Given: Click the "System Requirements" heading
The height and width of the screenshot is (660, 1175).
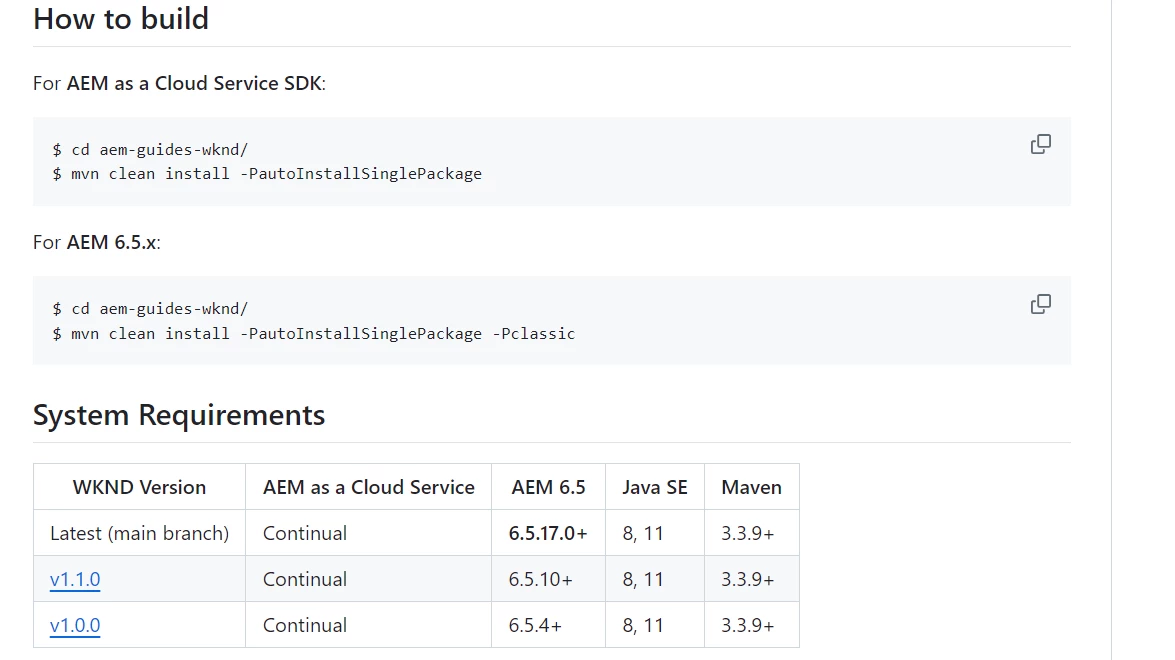Looking at the screenshot, I should (x=179, y=415).
